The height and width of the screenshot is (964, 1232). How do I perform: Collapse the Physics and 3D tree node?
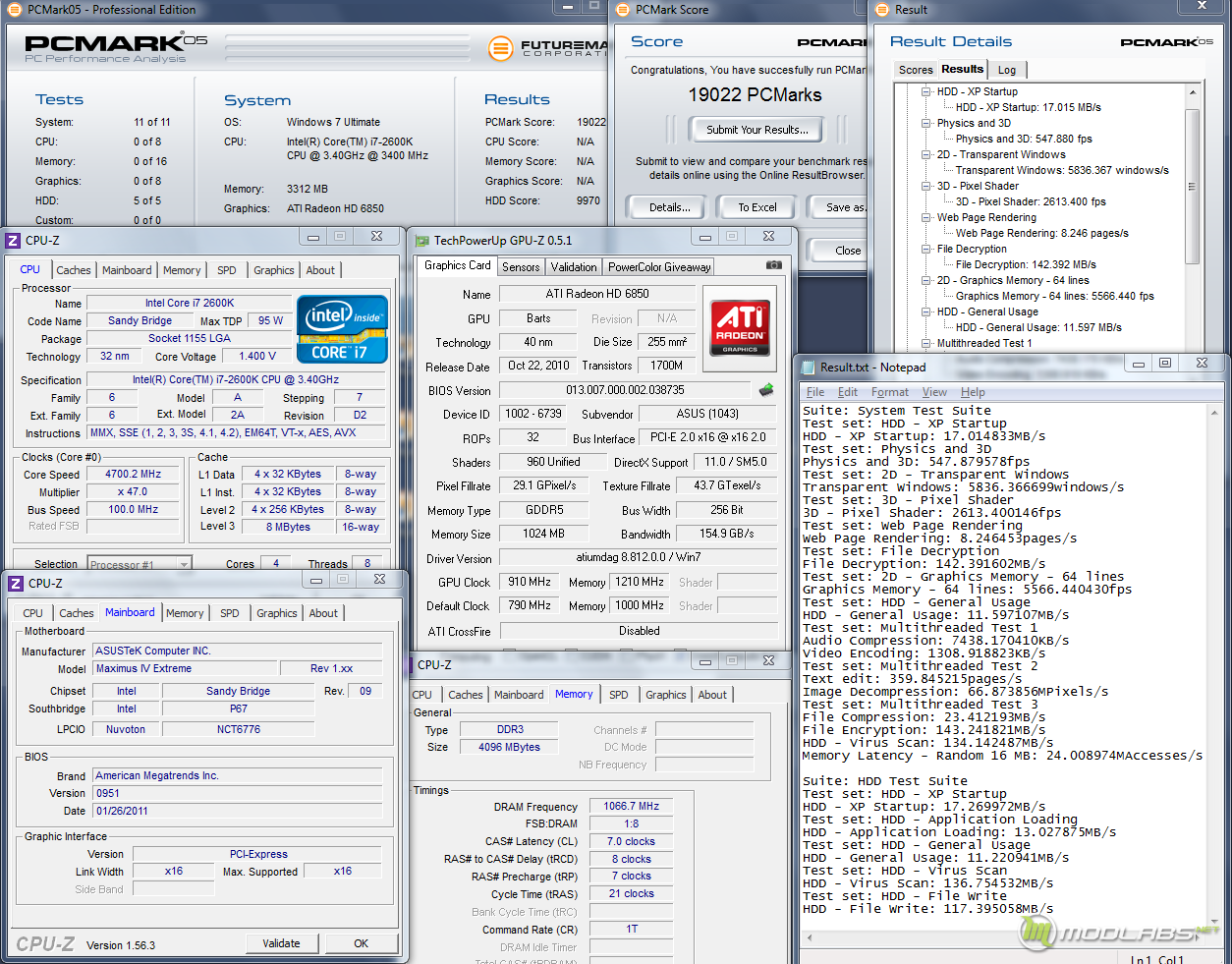pos(926,123)
